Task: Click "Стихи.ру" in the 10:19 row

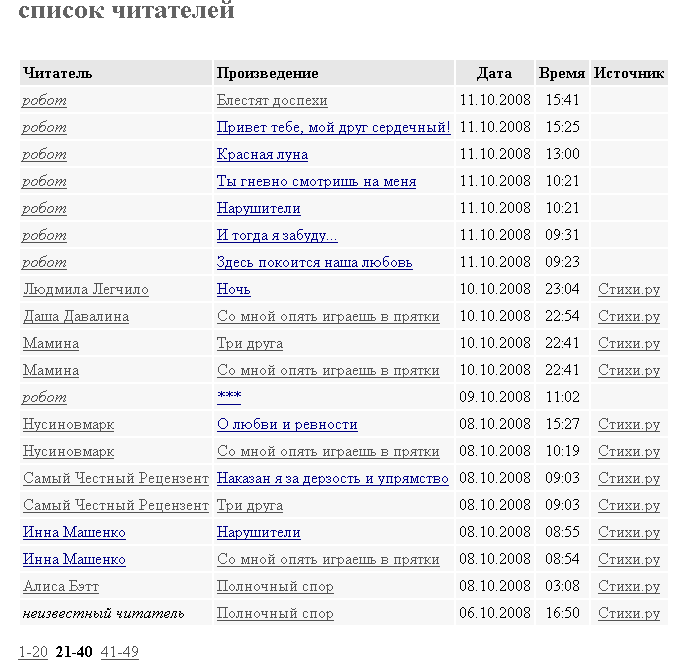Action: pos(629,451)
